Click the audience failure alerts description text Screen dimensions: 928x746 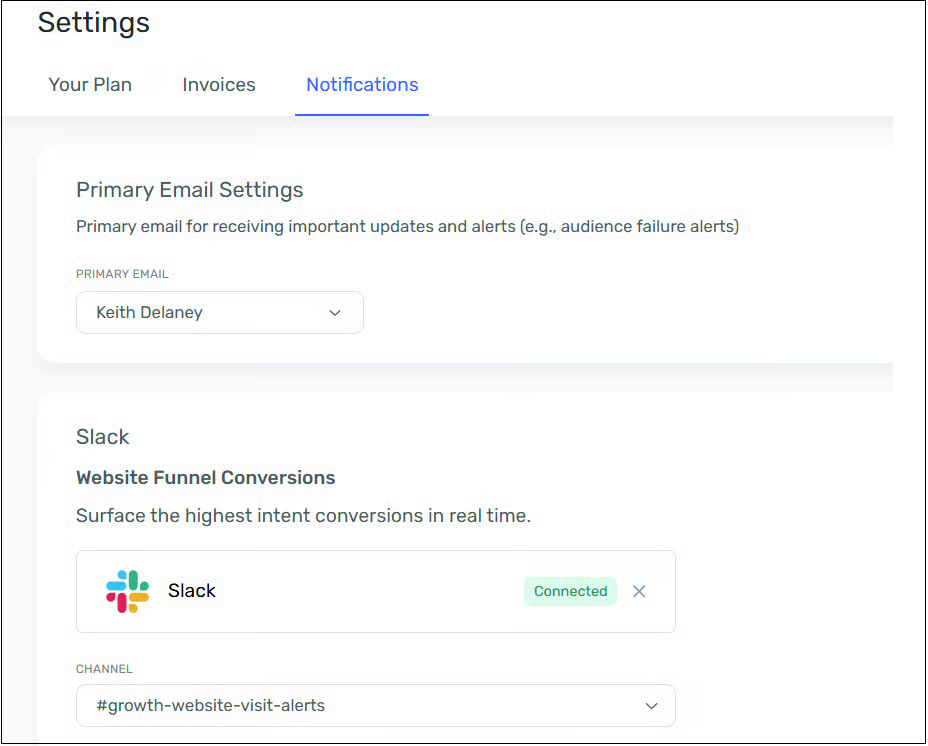pyautogui.click(x=407, y=227)
